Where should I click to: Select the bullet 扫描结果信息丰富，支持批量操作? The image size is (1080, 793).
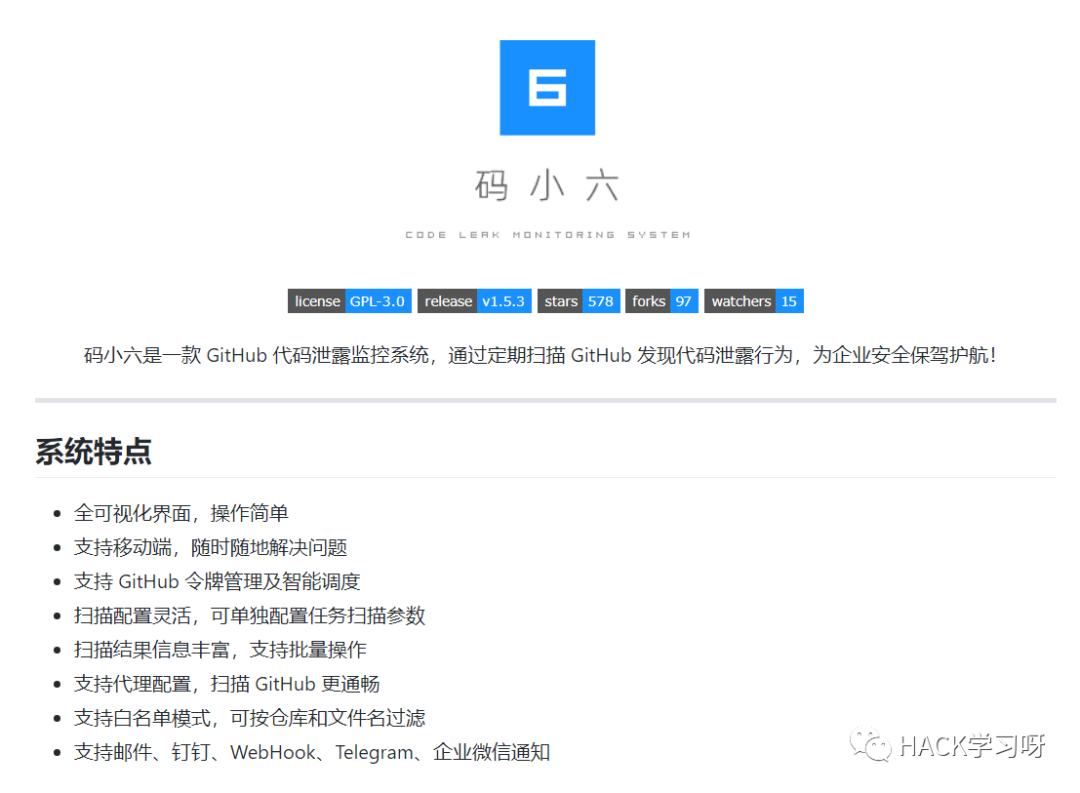[220, 650]
